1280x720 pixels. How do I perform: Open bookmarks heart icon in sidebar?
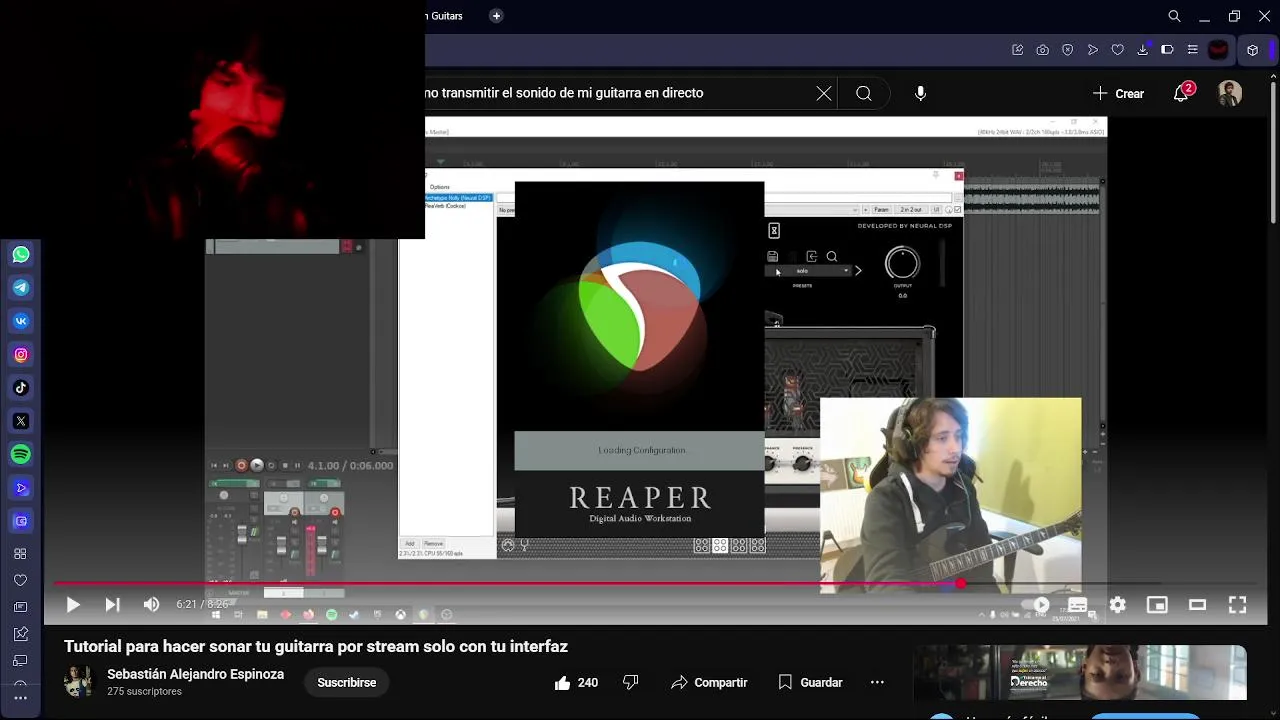(x=20, y=580)
